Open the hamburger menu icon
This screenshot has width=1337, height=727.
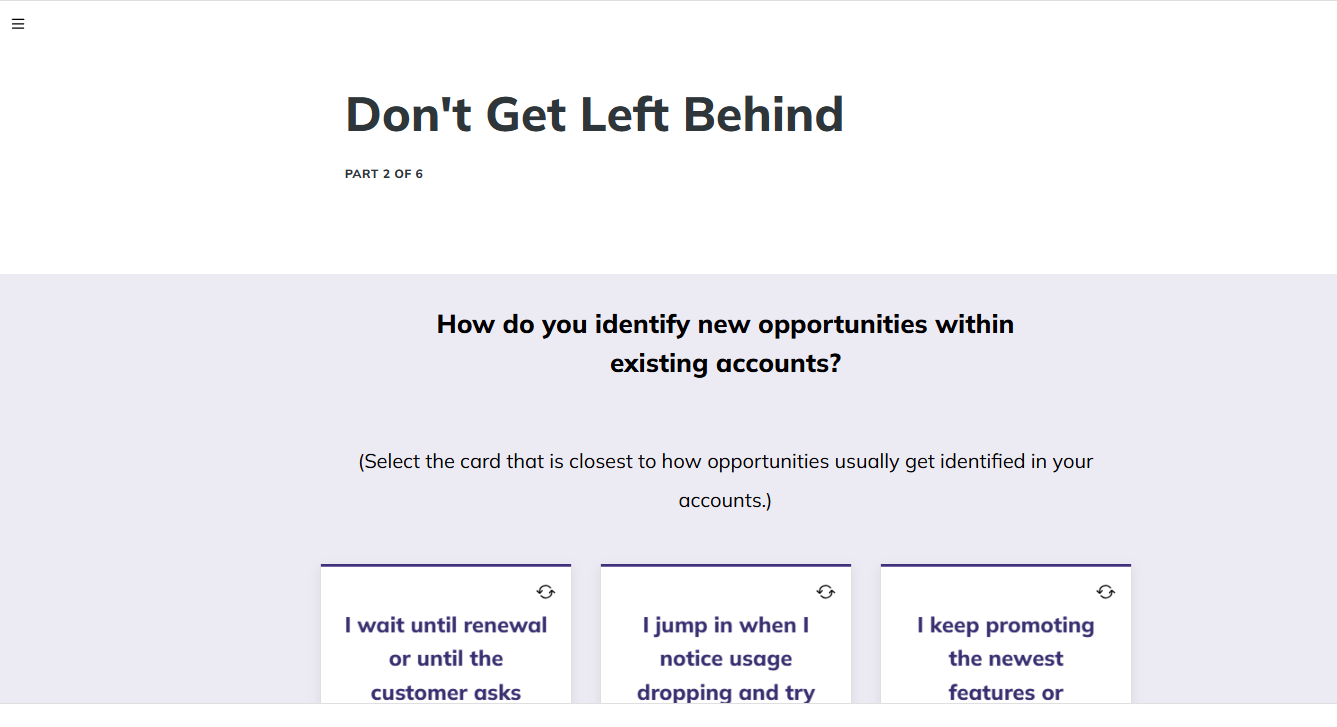(x=18, y=24)
